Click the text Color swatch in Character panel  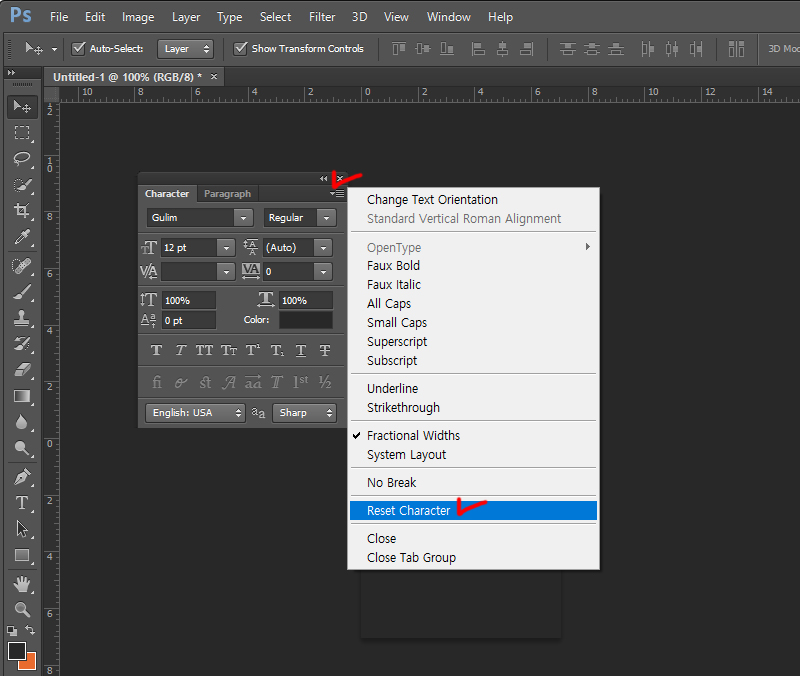(x=306, y=320)
